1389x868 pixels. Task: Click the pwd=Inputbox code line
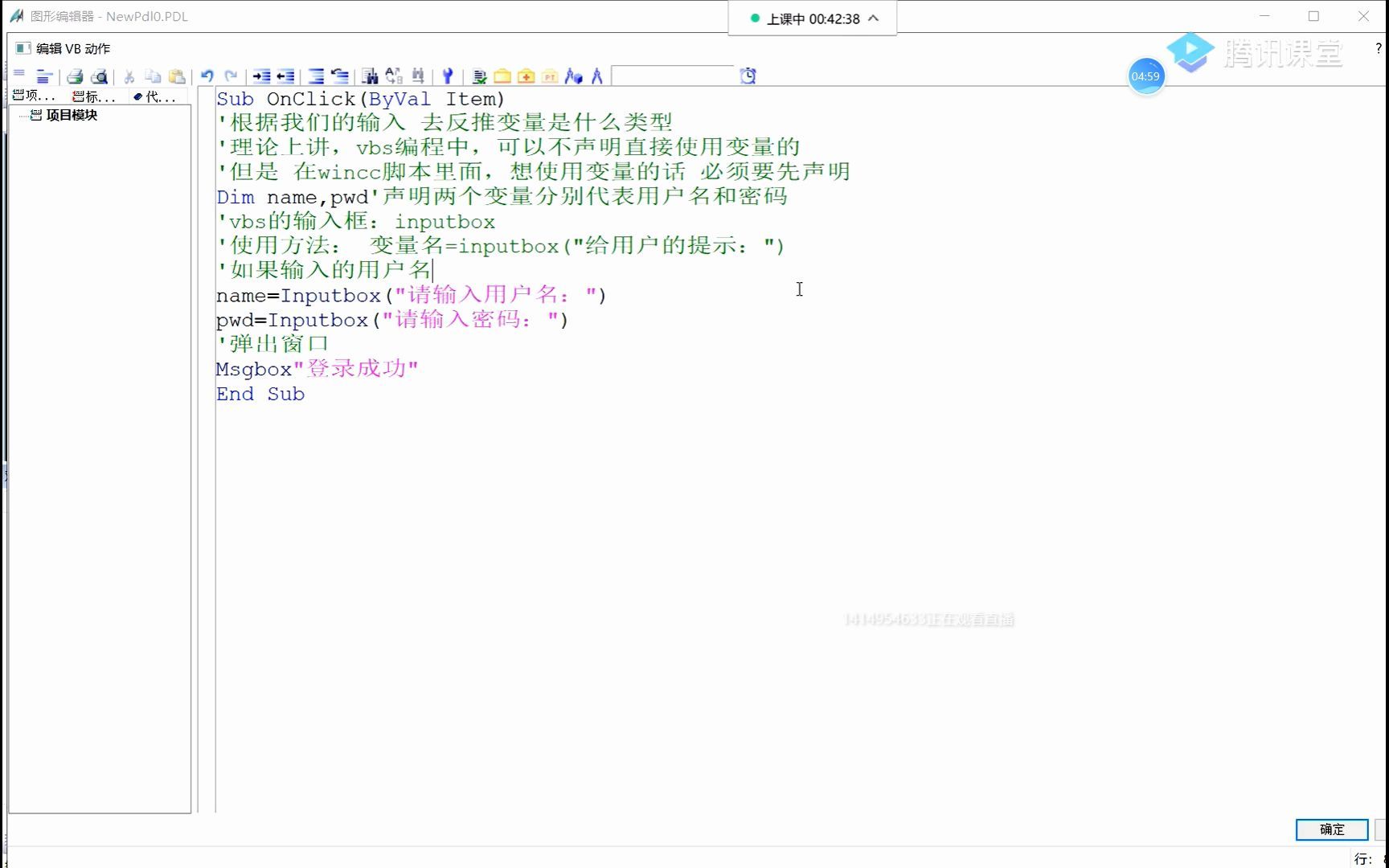pos(392,320)
